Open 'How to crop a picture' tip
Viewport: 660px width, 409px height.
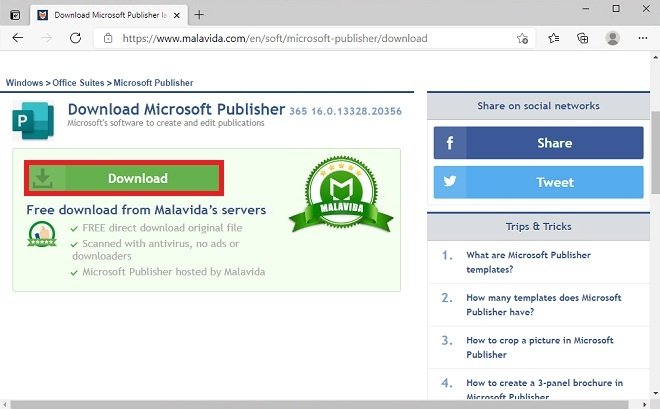[x=540, y=347]
